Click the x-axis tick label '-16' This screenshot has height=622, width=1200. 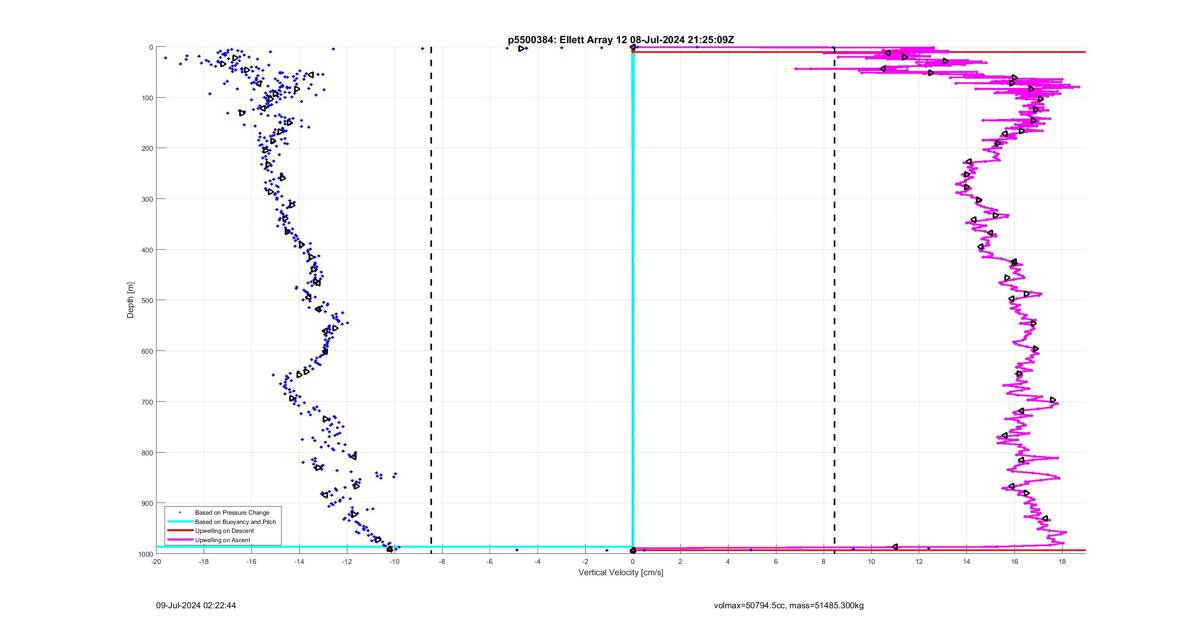pos(252,561)
